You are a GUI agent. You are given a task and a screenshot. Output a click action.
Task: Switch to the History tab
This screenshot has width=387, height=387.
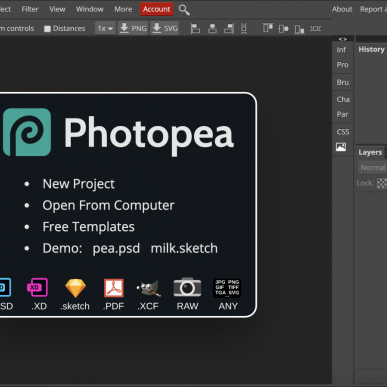[x=371, y=49]
